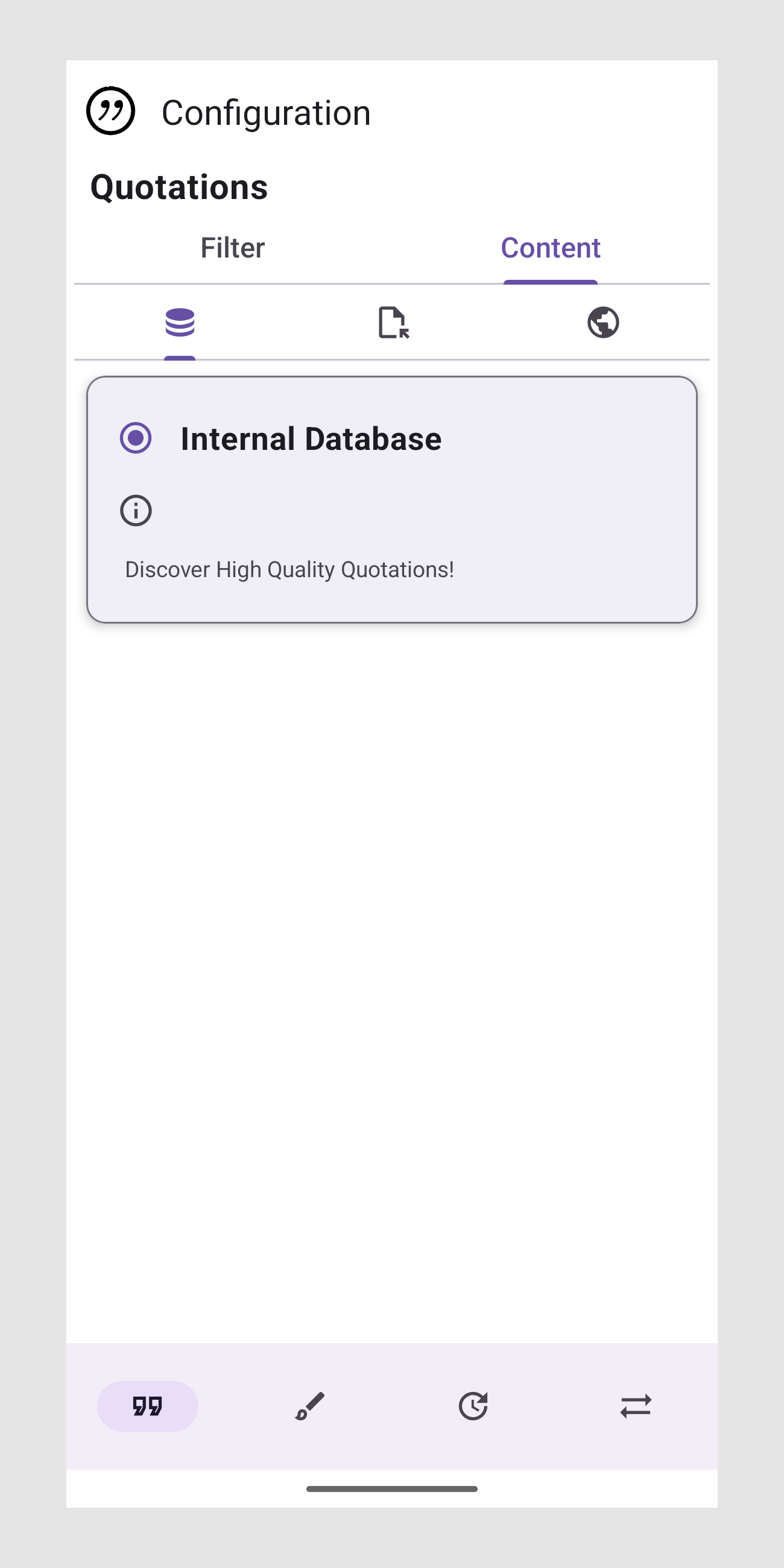This screenshot has height=1568, width=784.
Task: Open the Appearance brush icon in bottom bar
Action: pos(310,1407)
